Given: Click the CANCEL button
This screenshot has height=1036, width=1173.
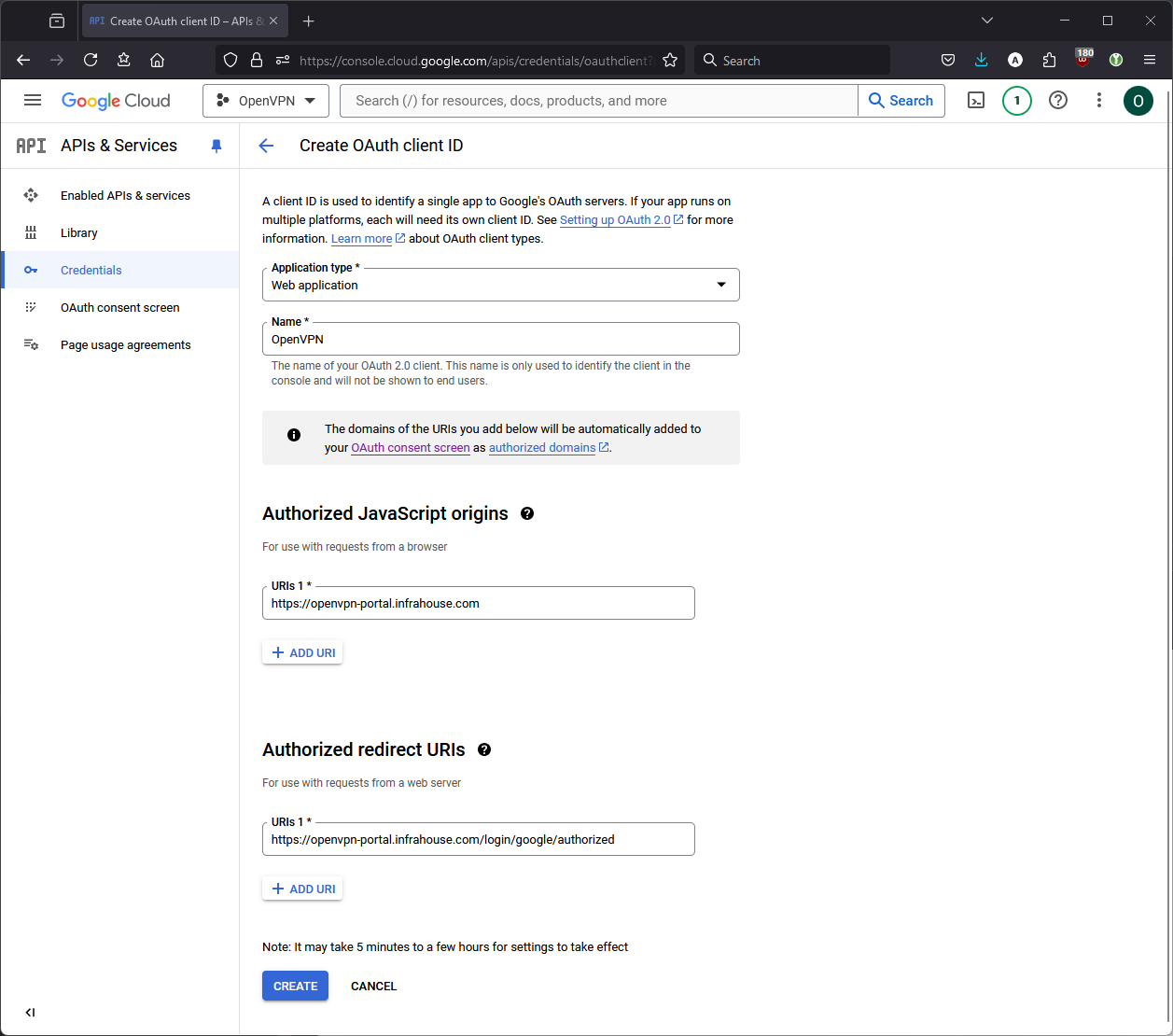Looking at the screenshot, I should [x=373, y=986].
